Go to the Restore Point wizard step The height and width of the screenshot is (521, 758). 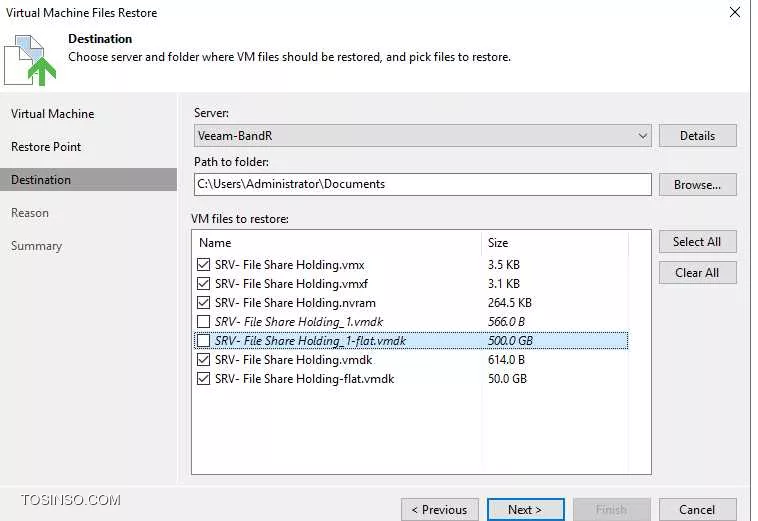46,146
